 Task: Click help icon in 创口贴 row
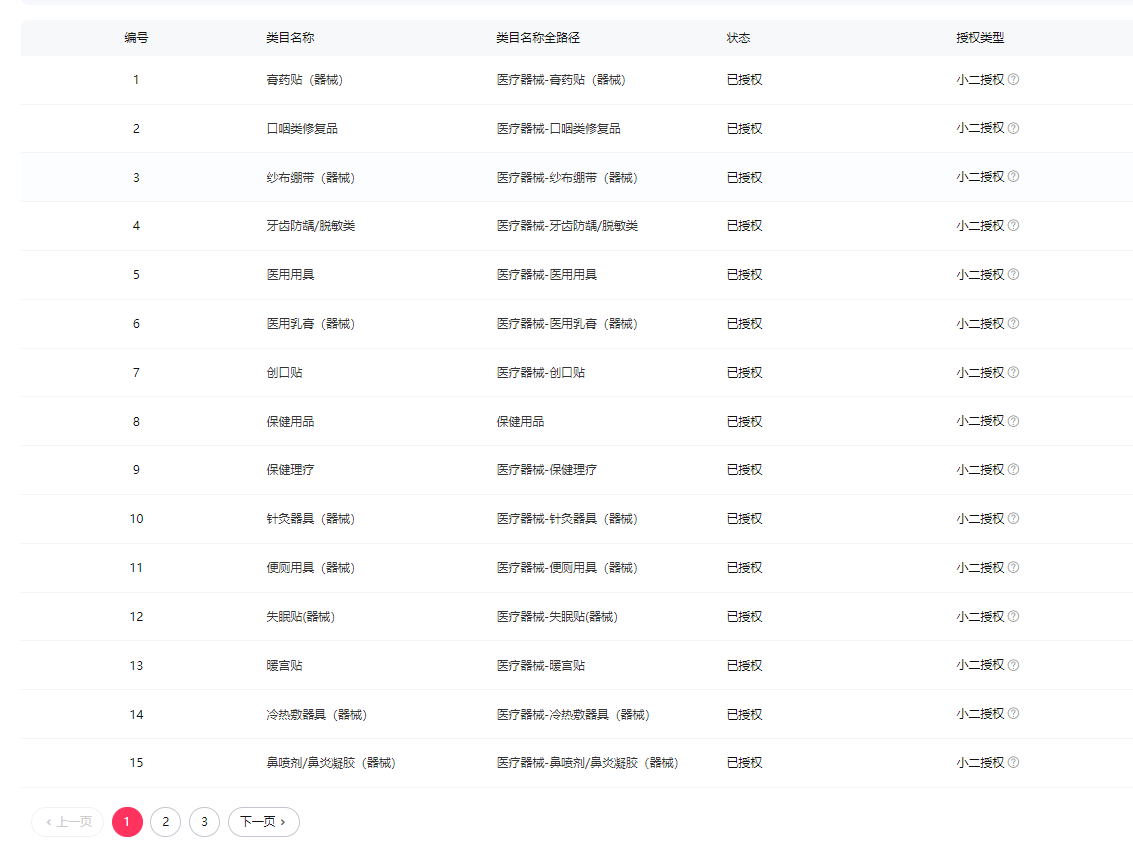point(1013,372)
